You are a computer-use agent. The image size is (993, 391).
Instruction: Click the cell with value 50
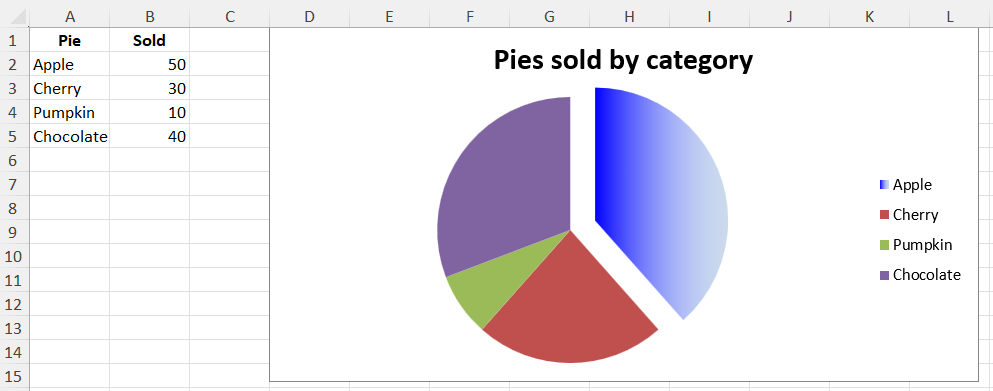point(149,65)
